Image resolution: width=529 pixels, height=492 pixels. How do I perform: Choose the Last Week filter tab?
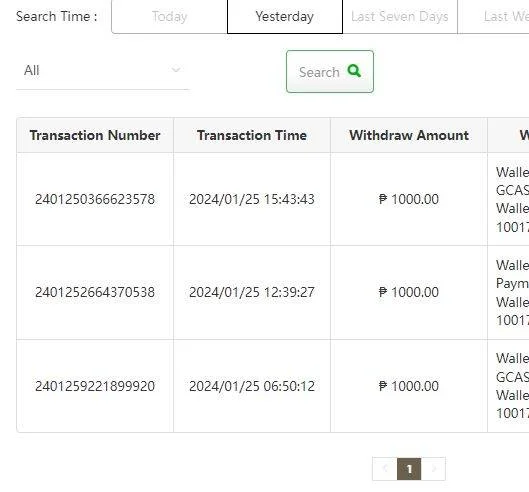click(494, 17)
